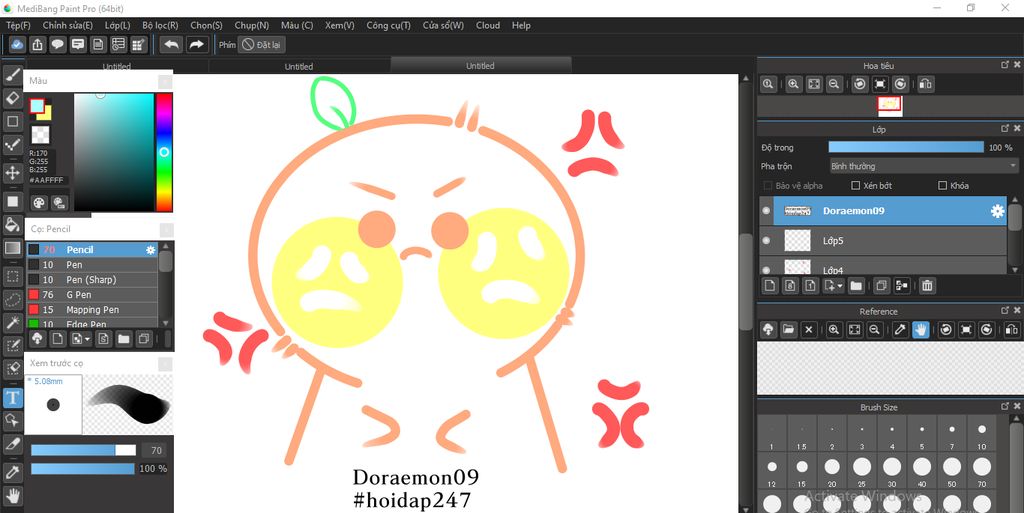Zoom out on the Navigator panel
Image resolution: width=1024 pixels, height=513 pixels.
pos(834,84)
